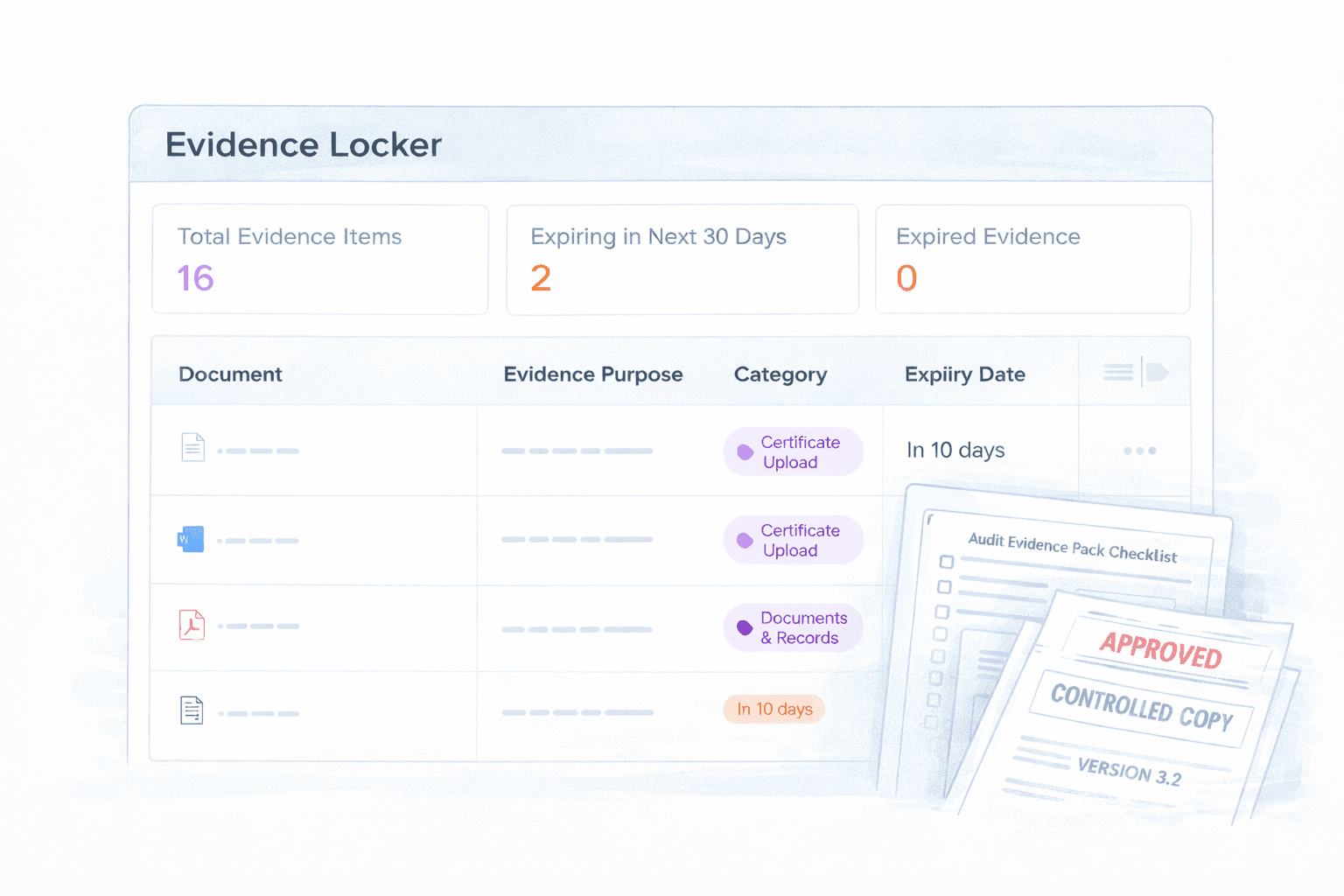Click the purple dot on Documents & Records badge
1344x896 pixels.
(x=743, y=627)
